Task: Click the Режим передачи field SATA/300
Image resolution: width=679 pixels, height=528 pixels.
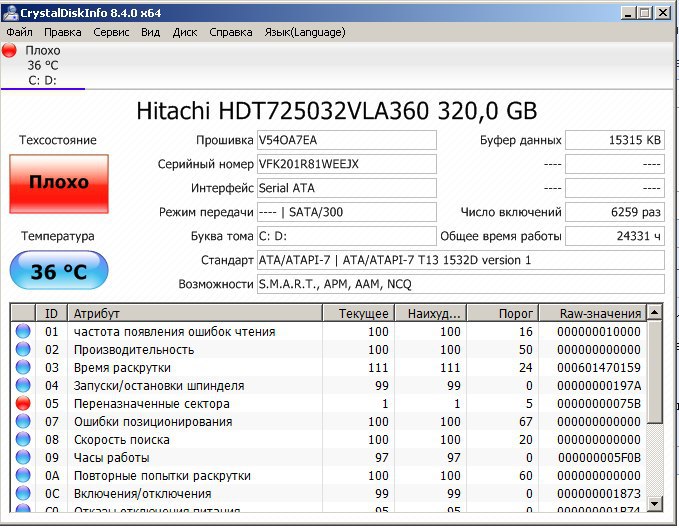Action: pyautogui.click(x=346, y=212)
